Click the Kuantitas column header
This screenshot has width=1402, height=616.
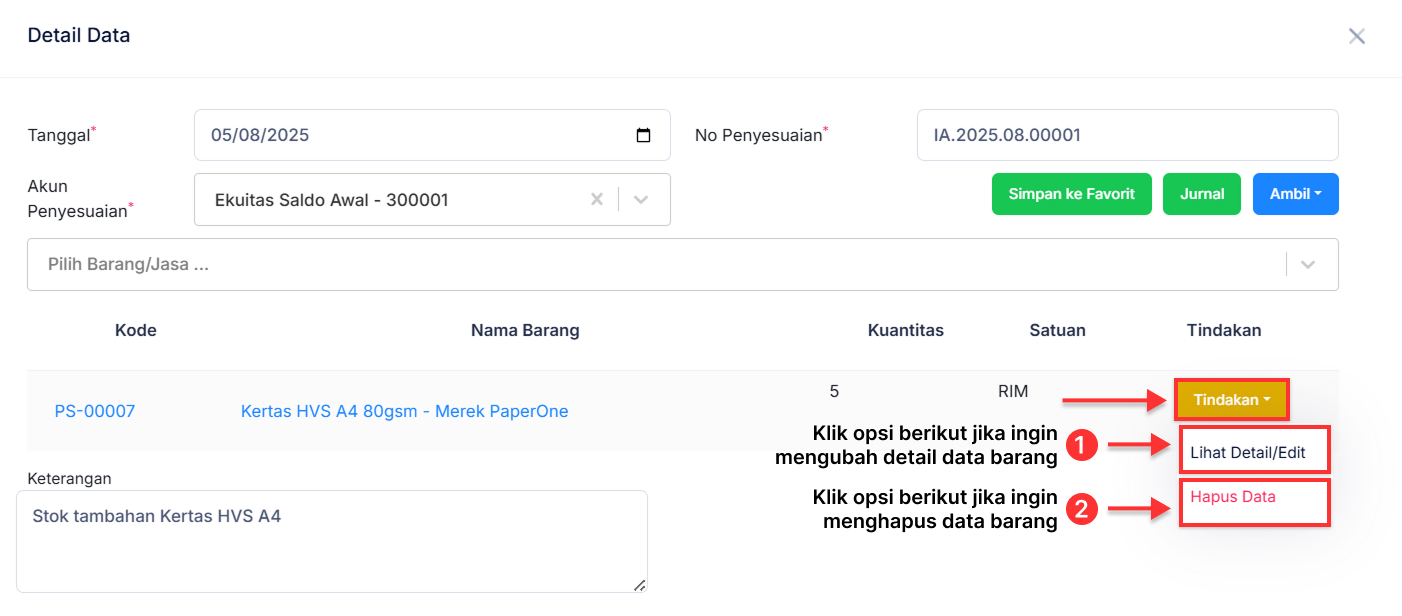point(905,330)
